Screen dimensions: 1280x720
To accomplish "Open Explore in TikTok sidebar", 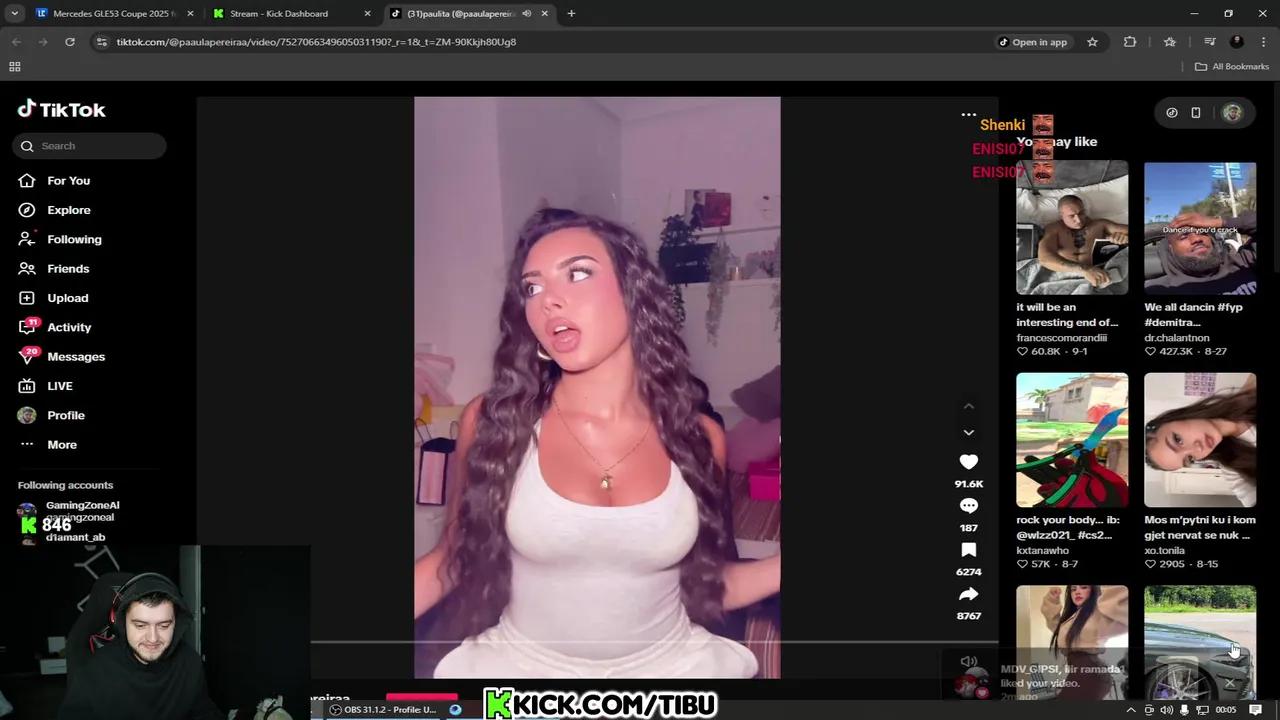I will point(68,210).
